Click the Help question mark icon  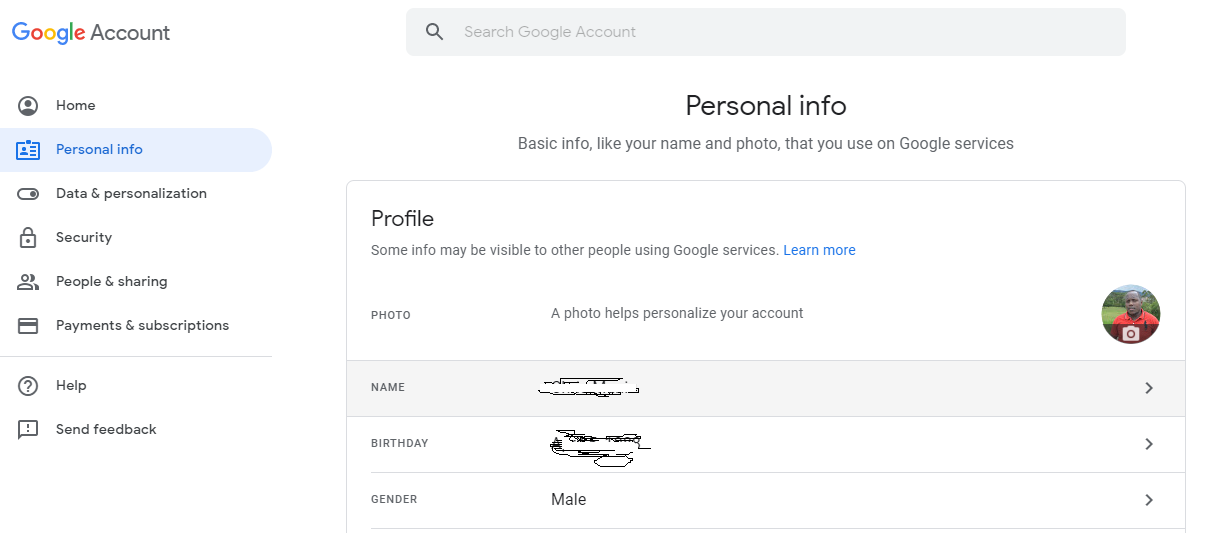tap(28, 386)
